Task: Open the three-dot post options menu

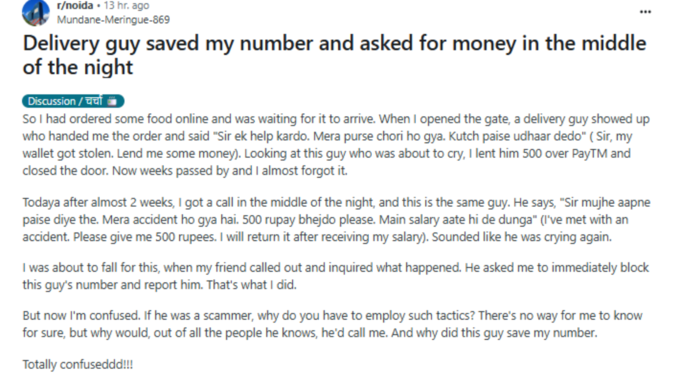Action: [x=645, y=12]
